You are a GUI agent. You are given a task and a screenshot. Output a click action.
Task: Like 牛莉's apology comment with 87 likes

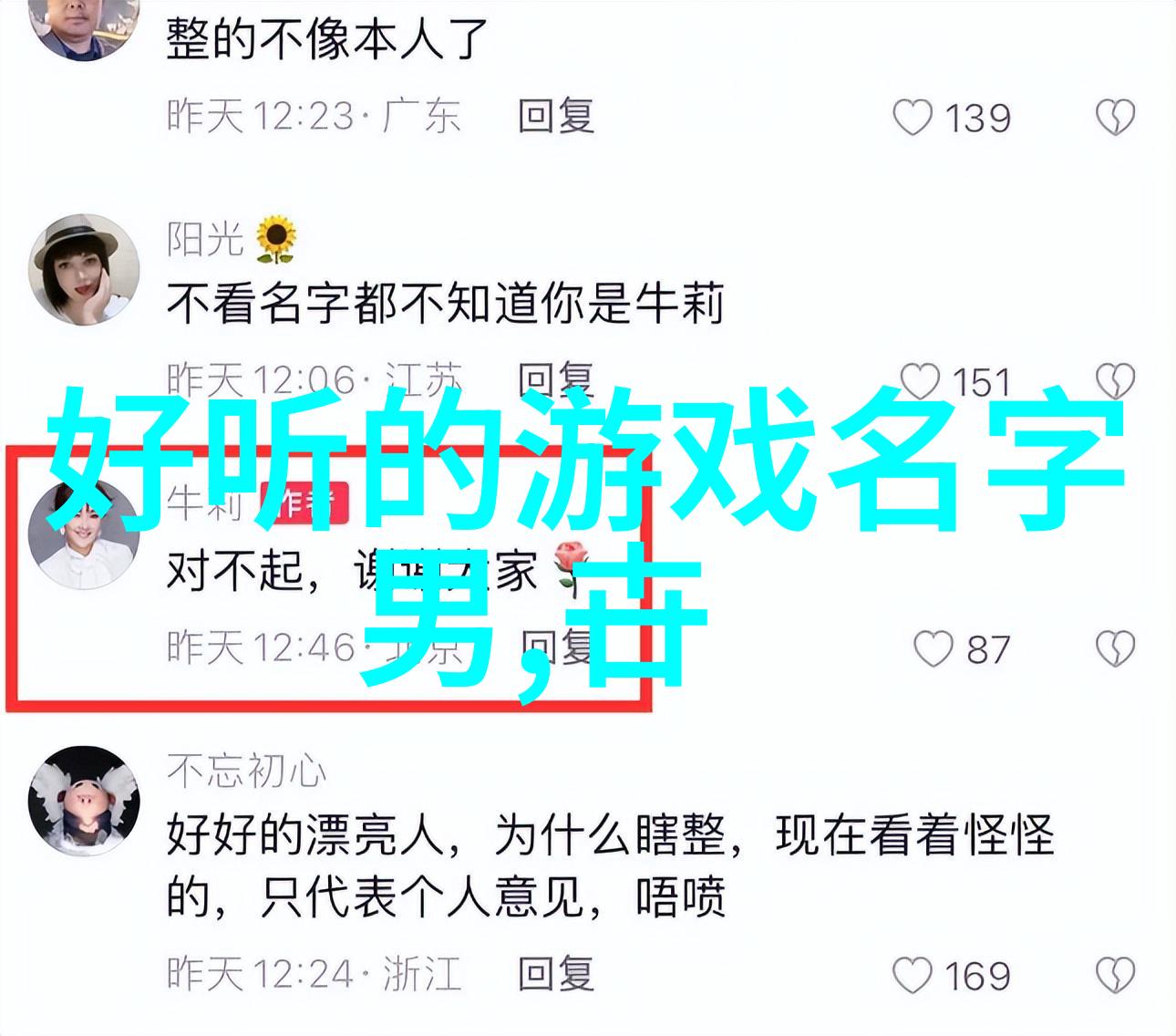pyautogui.click(x=933, y=649)
